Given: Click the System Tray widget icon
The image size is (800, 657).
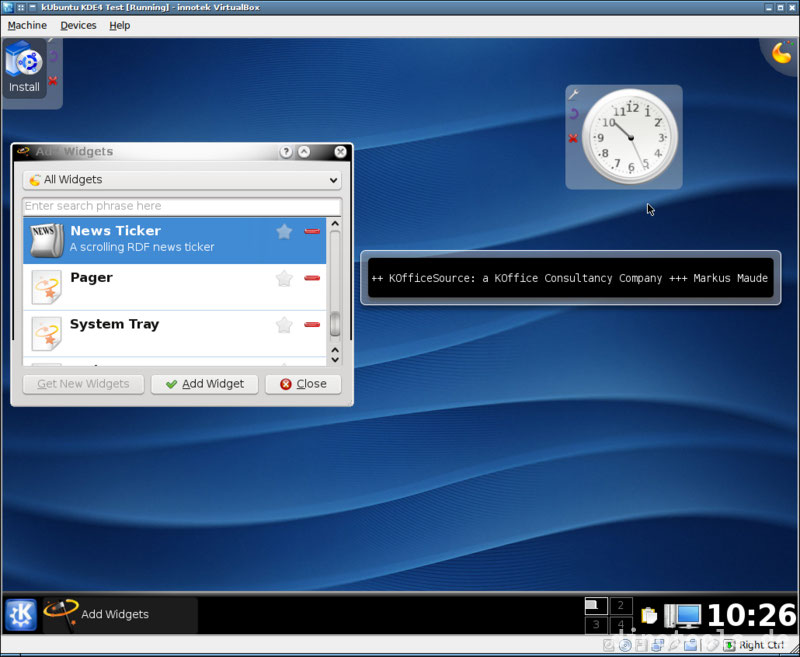Looking at the screenshot, I should tap(46, 334).
